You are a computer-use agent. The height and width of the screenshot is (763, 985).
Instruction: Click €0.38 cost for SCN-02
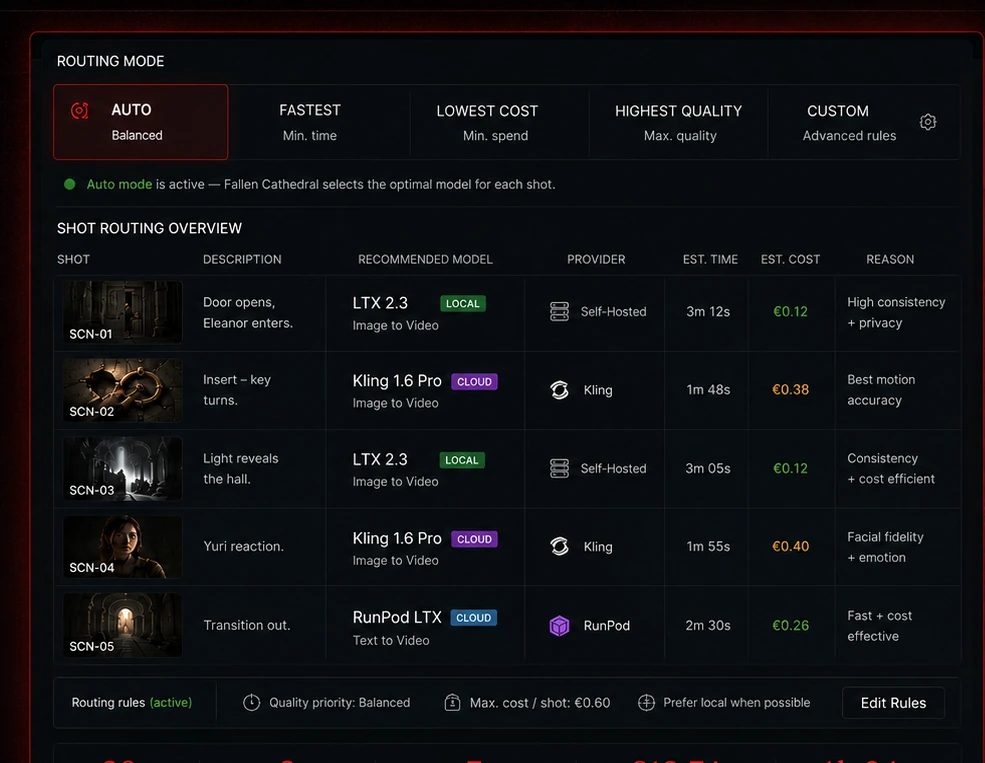790,389
